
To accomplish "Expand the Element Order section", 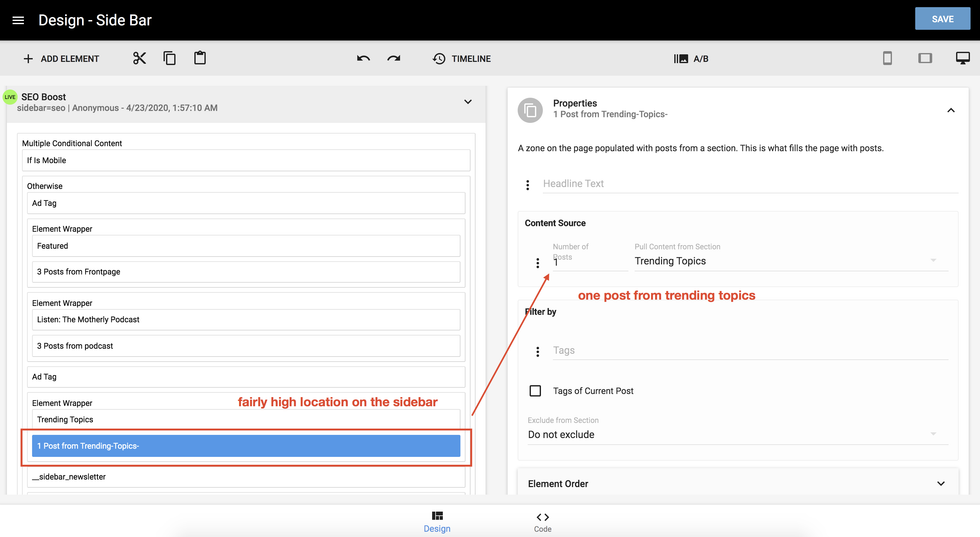I will coord(940,484).
